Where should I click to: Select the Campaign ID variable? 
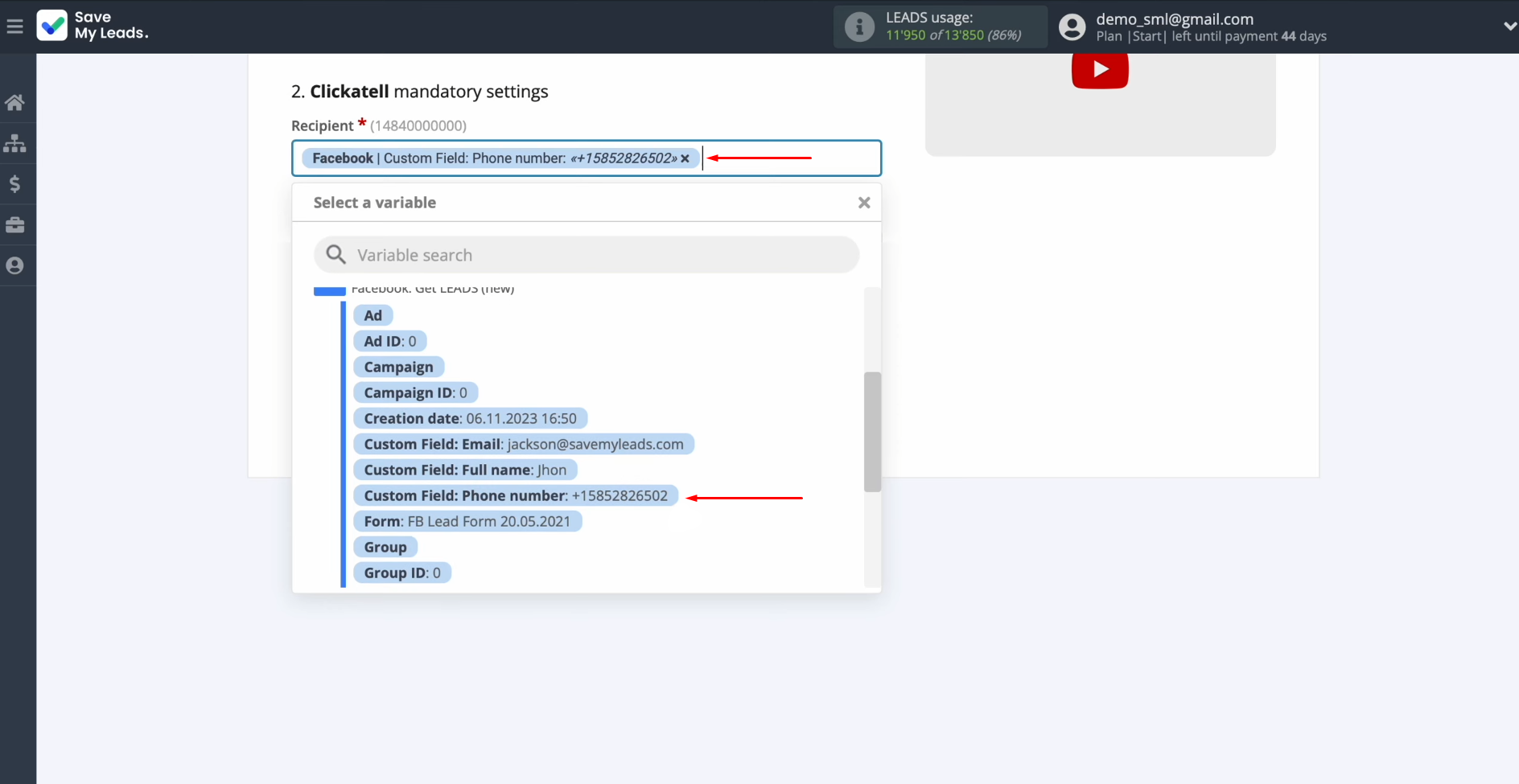[415, 392]
